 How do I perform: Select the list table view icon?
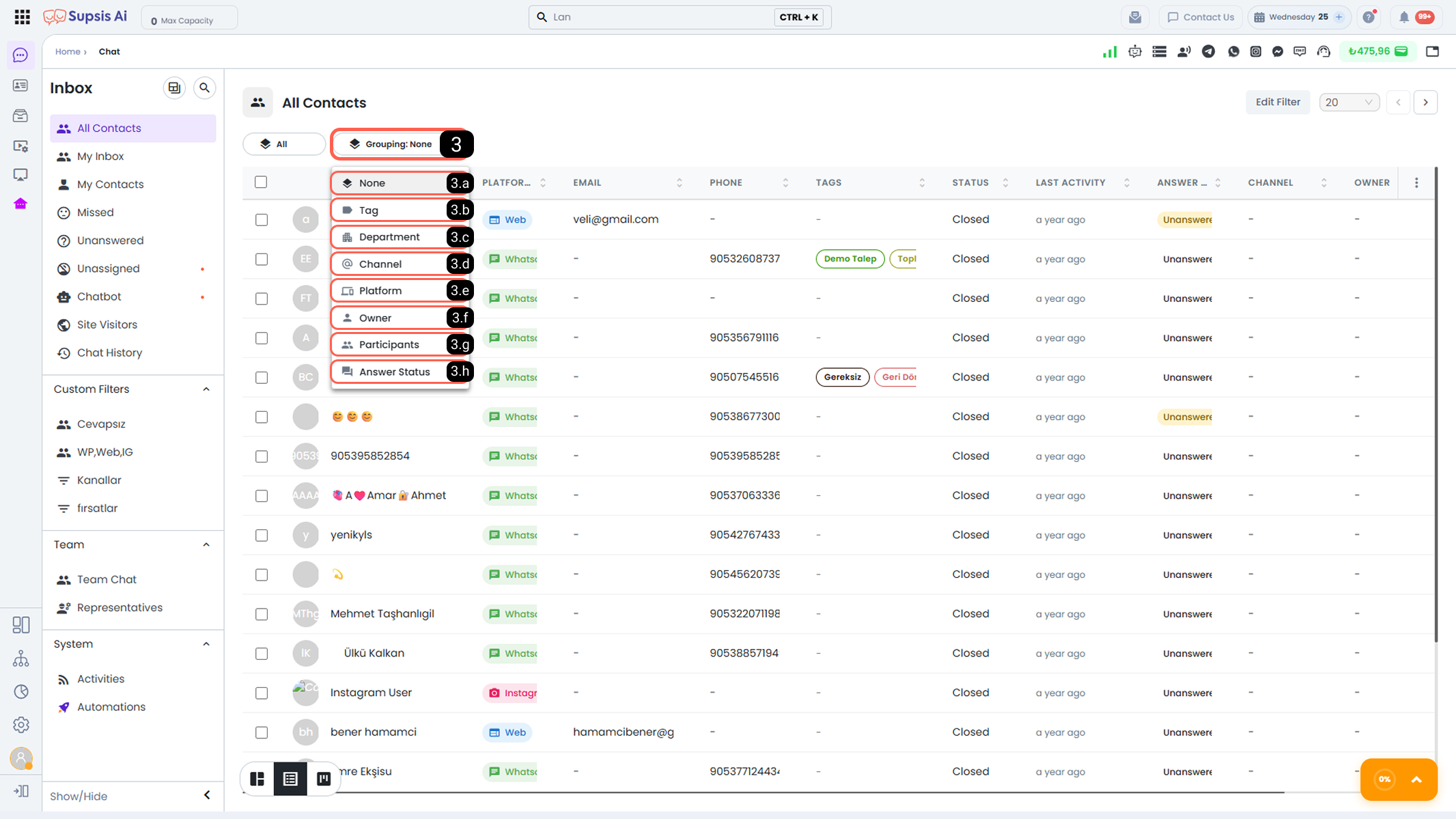tap(290, 779)
